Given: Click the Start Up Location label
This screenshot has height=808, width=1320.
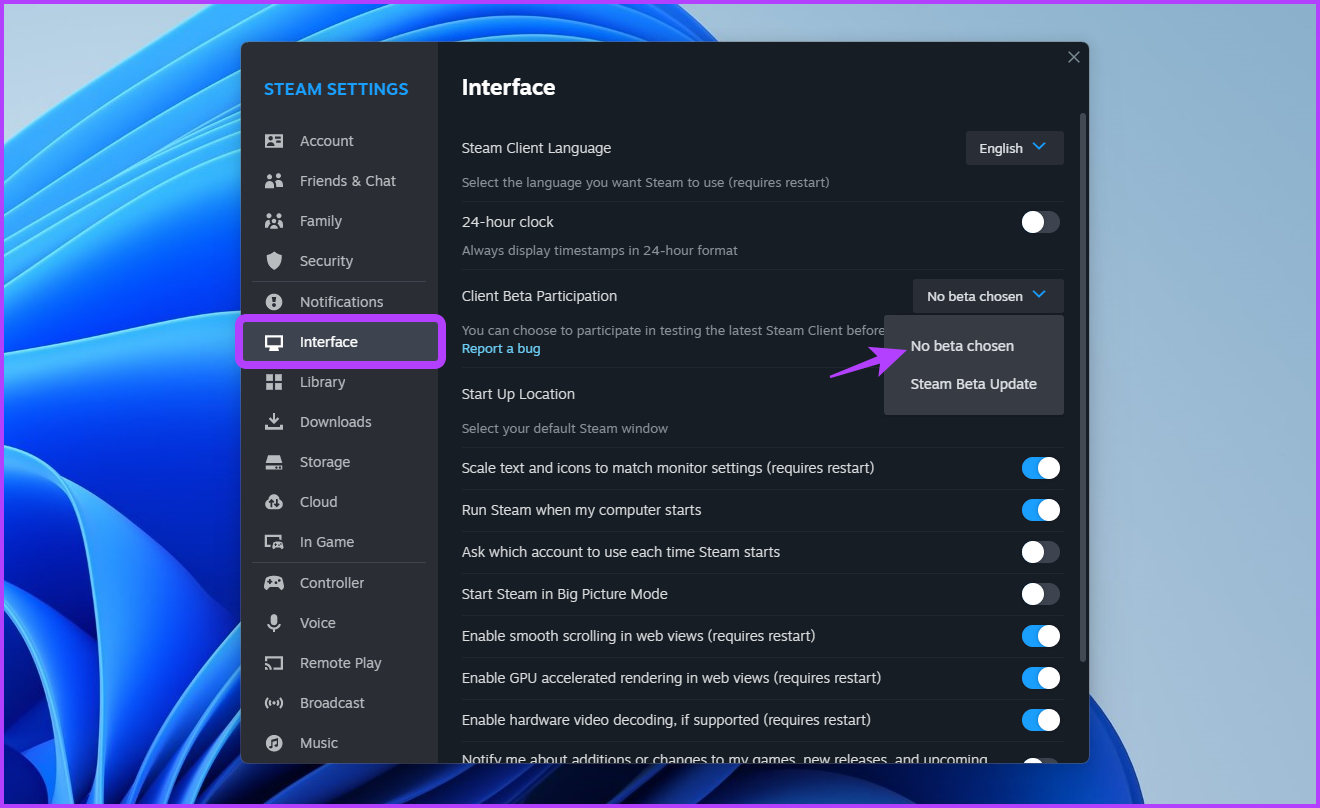Looking at the screenshot, I should click(518, 394).
